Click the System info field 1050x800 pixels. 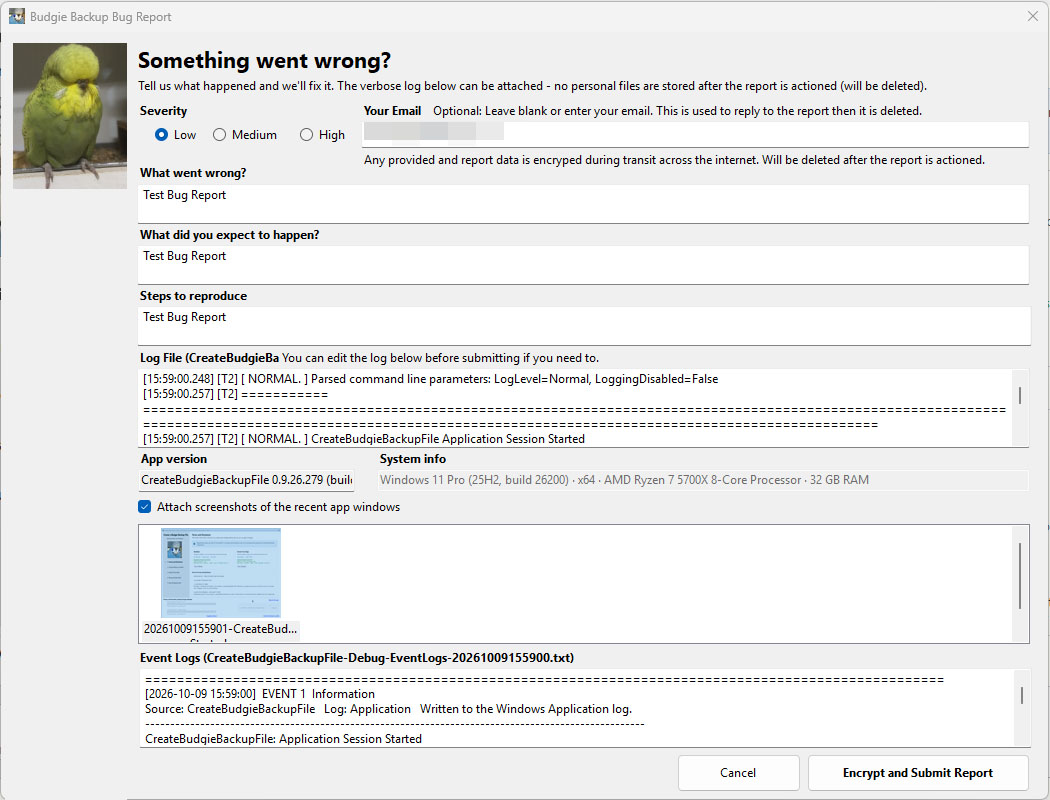(703, 480)
